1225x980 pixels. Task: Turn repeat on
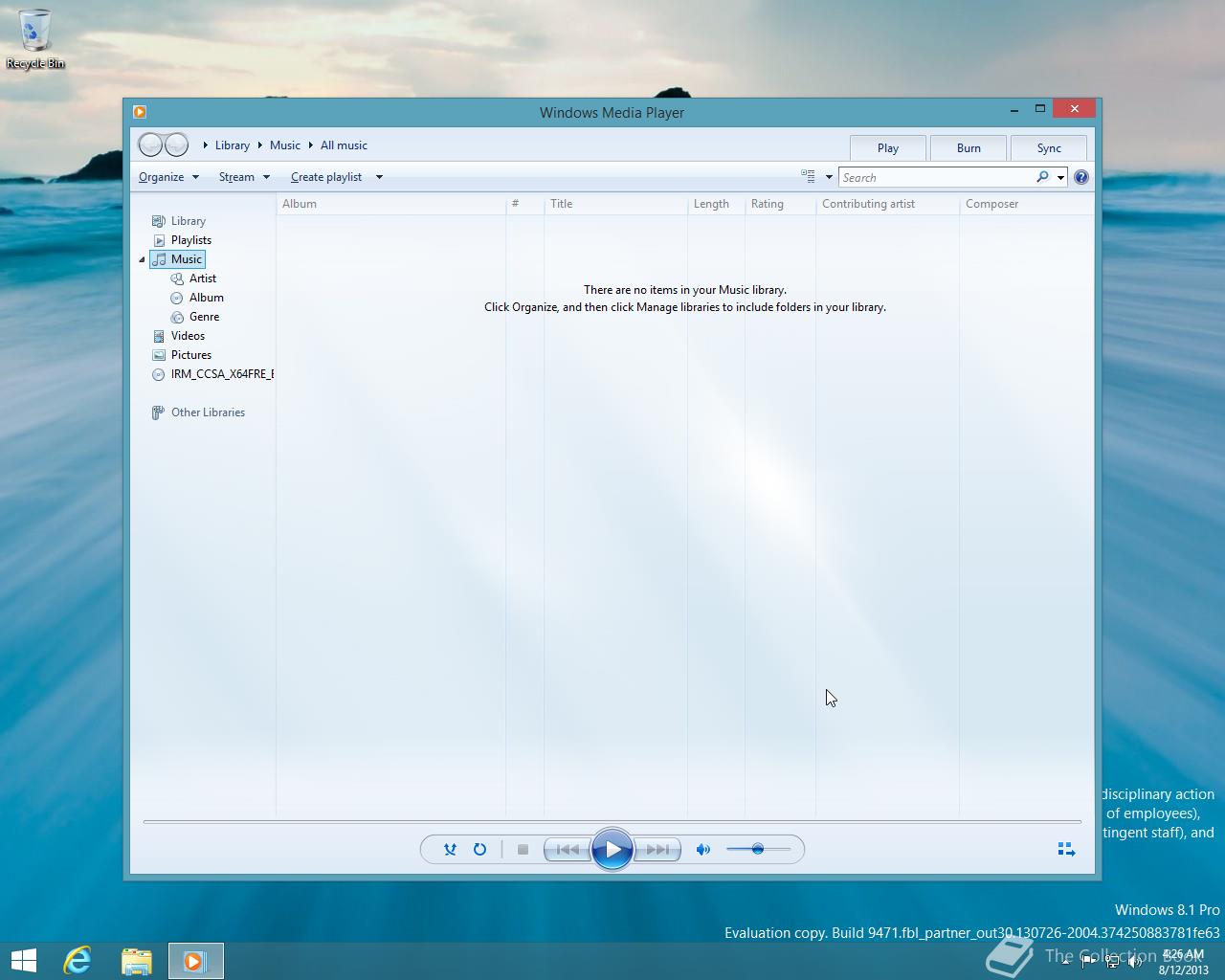pos(479,849)
